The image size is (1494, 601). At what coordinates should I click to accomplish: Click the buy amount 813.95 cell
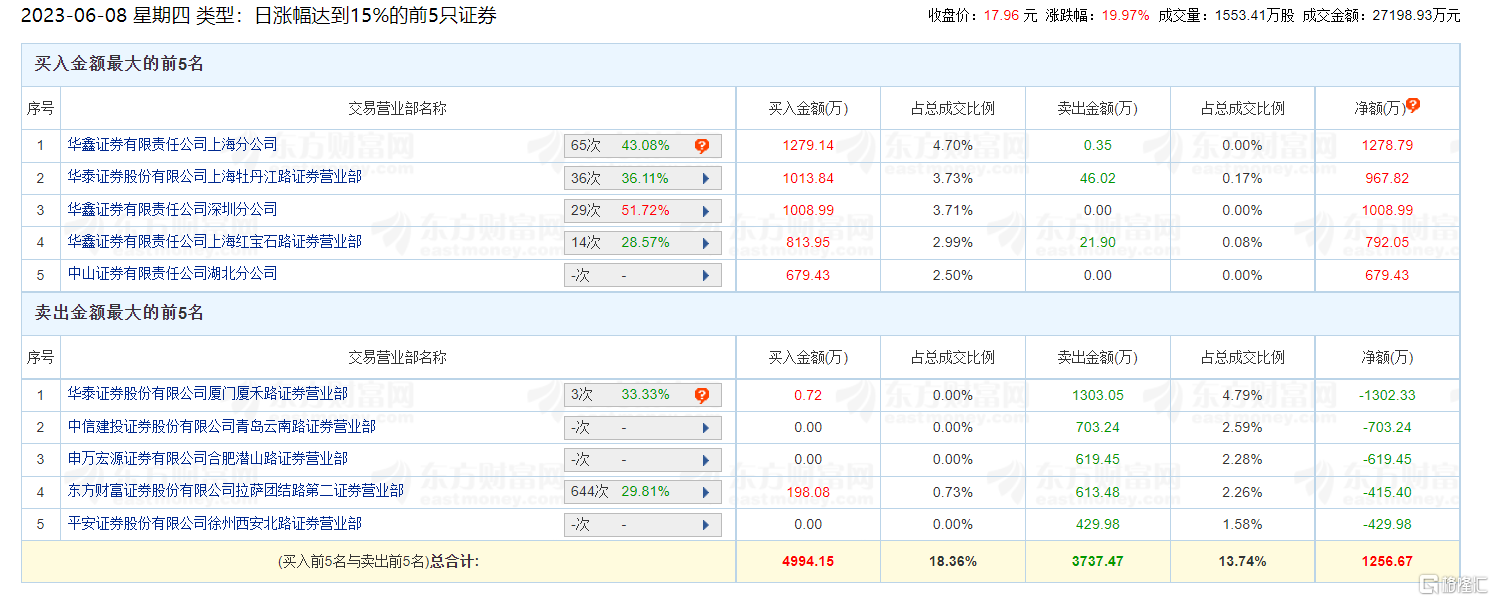click(x=808, y=242)
